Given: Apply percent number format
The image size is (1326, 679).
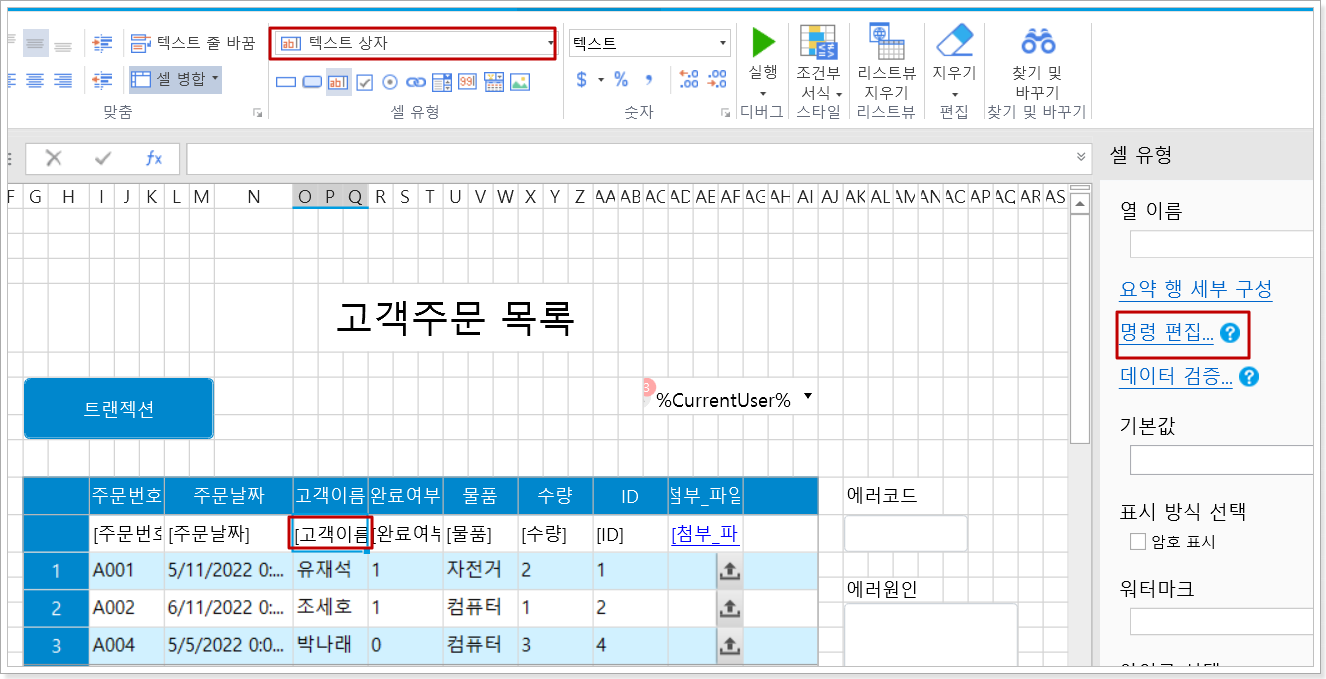Looking at the screenshot, I should 621,80.
